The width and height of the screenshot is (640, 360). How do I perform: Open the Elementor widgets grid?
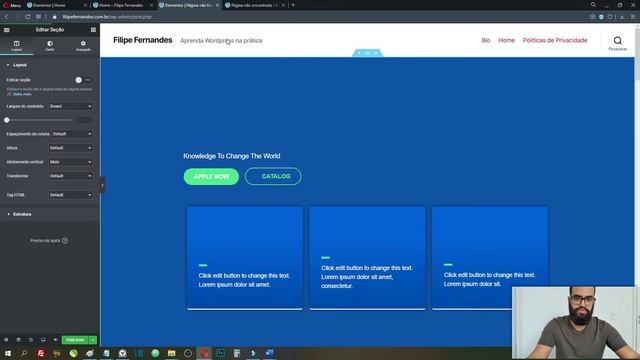93,30
